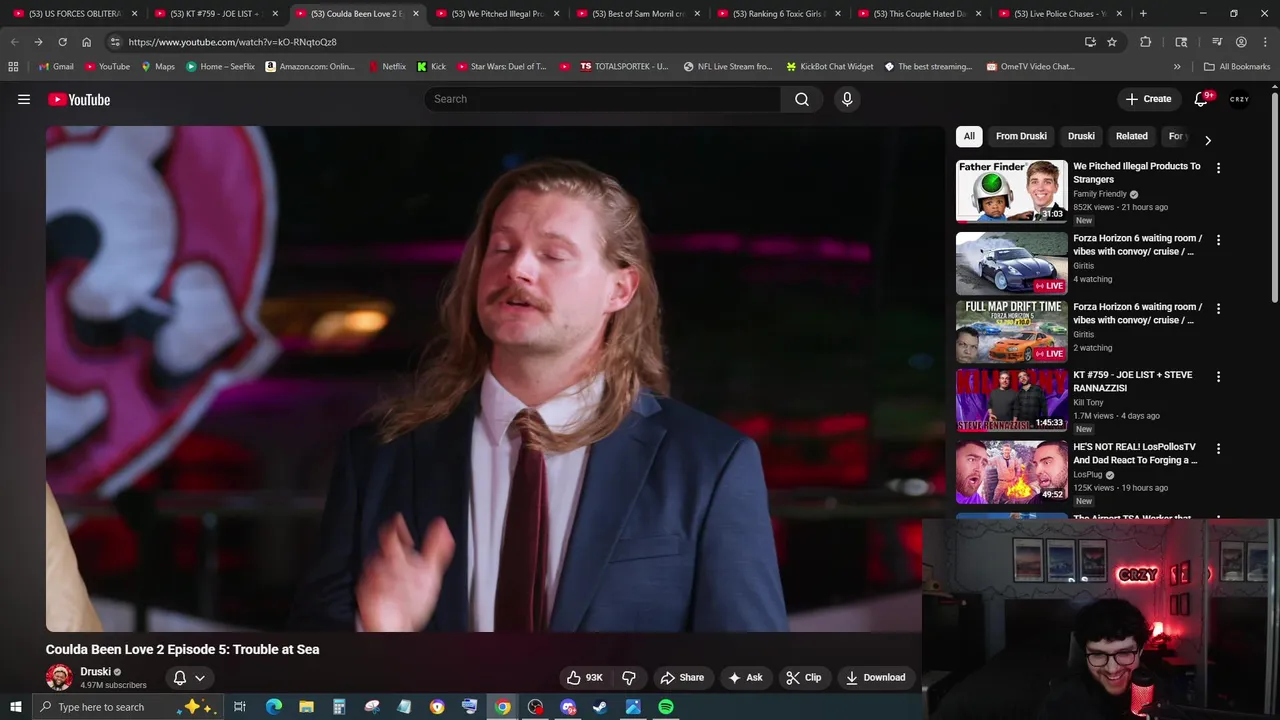
Task: Select the 'From Druski' filter chip
Action: tap(1021, 136)
